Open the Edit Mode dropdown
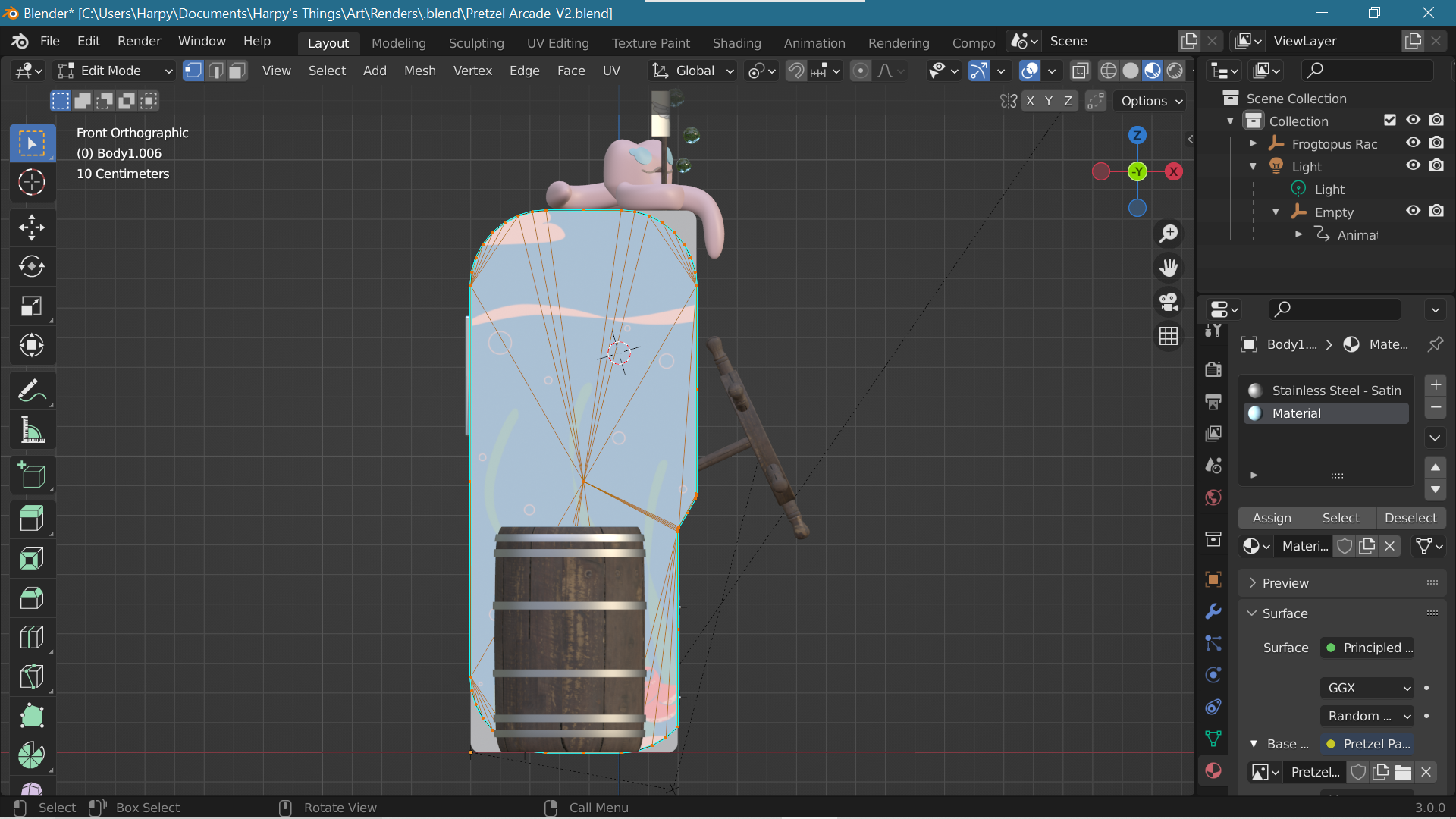This screenshot has width=1456, height=819. pos(115,71)
